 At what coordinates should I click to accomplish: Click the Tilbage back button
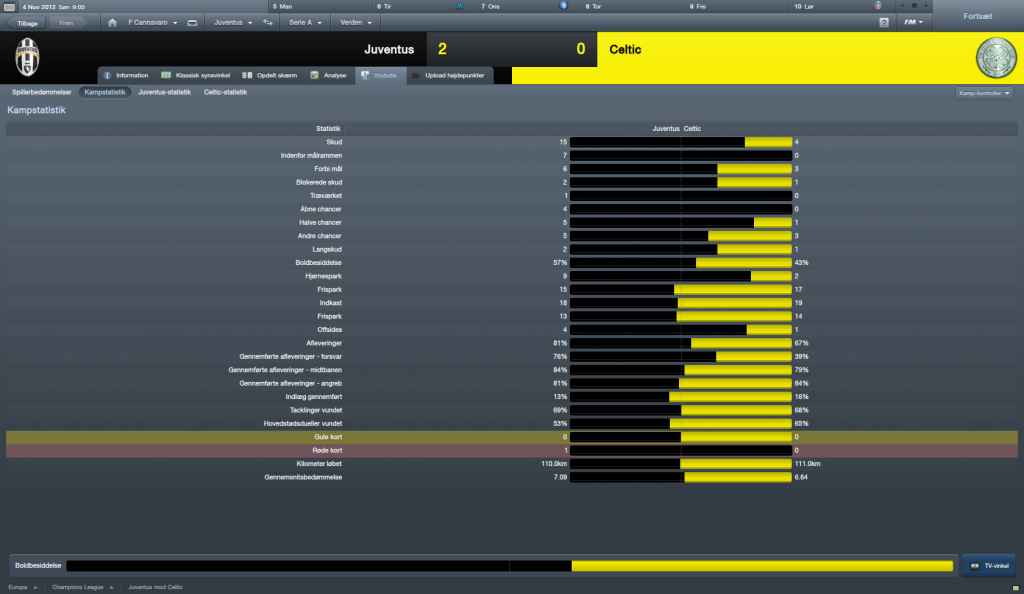27,23
